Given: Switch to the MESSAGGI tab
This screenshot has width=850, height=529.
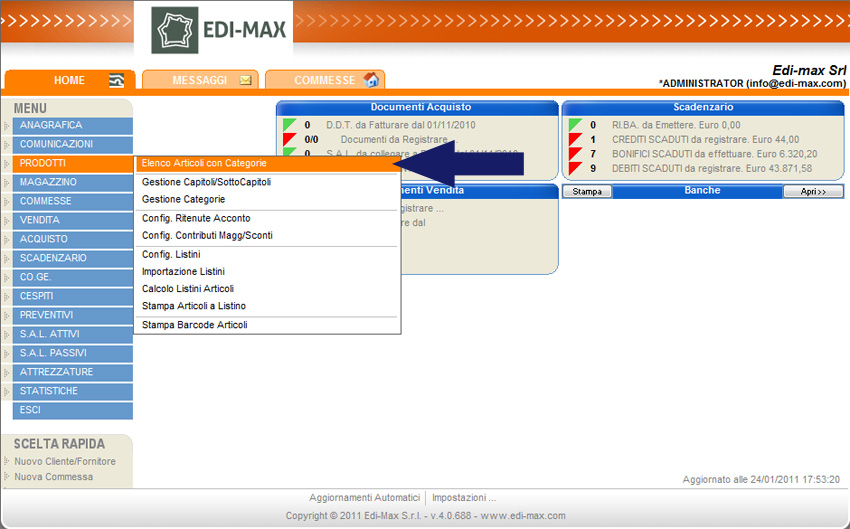Looking at the screenshot, I should (x=199, y=81).
